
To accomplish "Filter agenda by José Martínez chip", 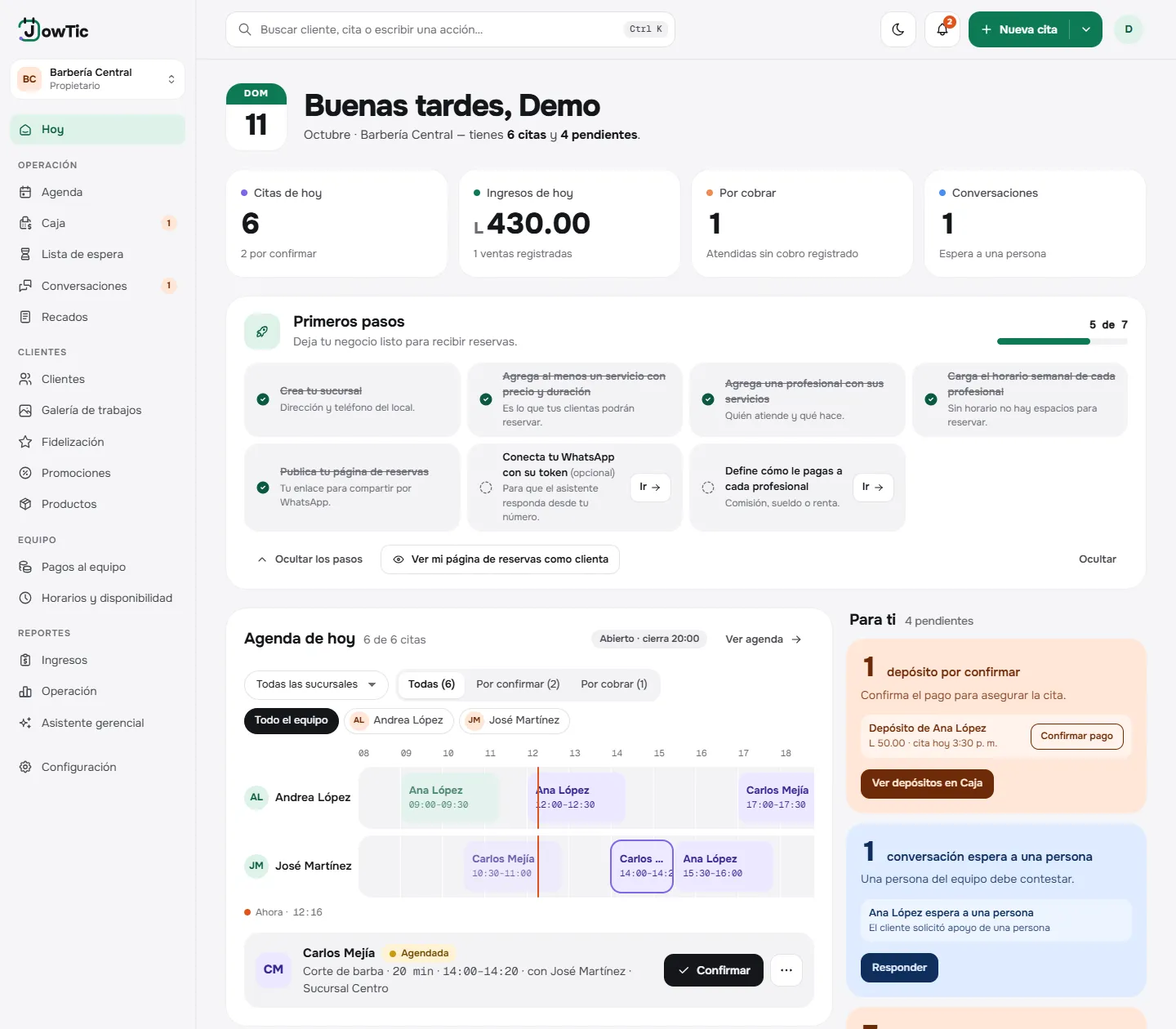I will pos(514,720).
